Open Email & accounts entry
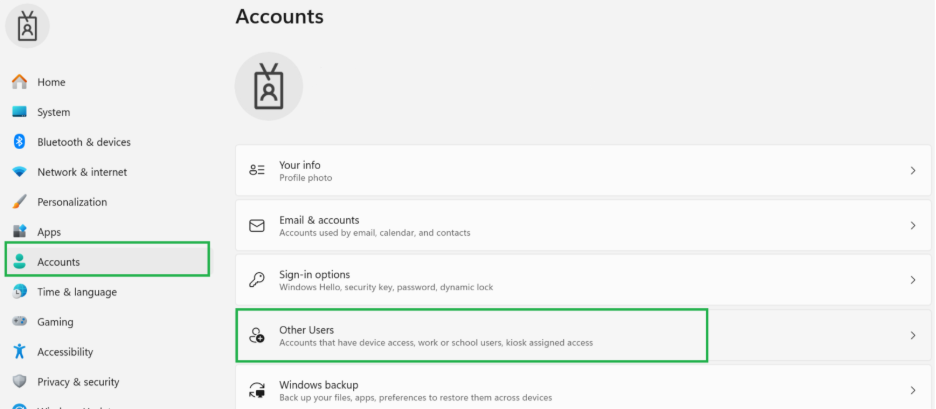Screen dimensions: 936x409 coord(583,226)
